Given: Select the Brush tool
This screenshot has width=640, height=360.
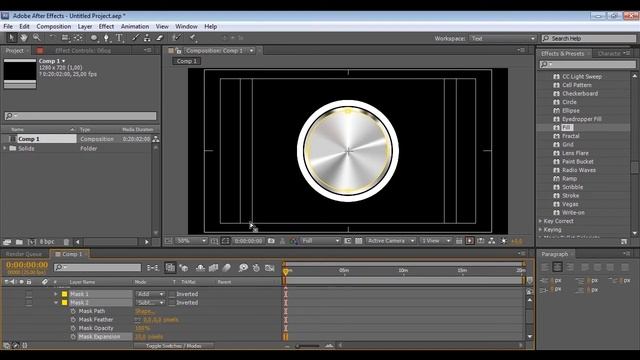Looking at the screenshot, I should 135,38.
